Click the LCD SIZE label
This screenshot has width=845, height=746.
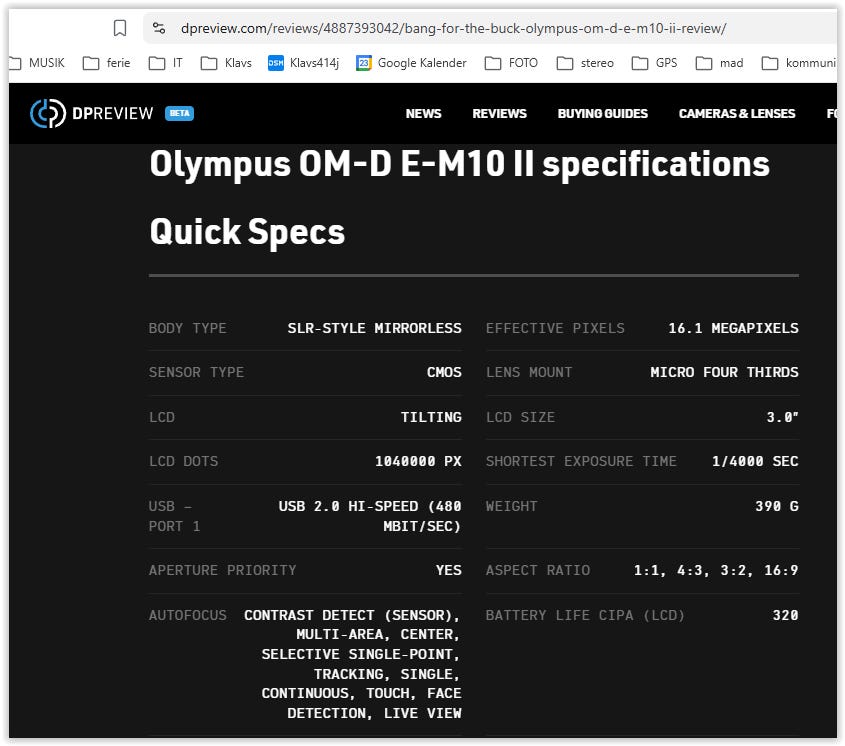point(520,417)
